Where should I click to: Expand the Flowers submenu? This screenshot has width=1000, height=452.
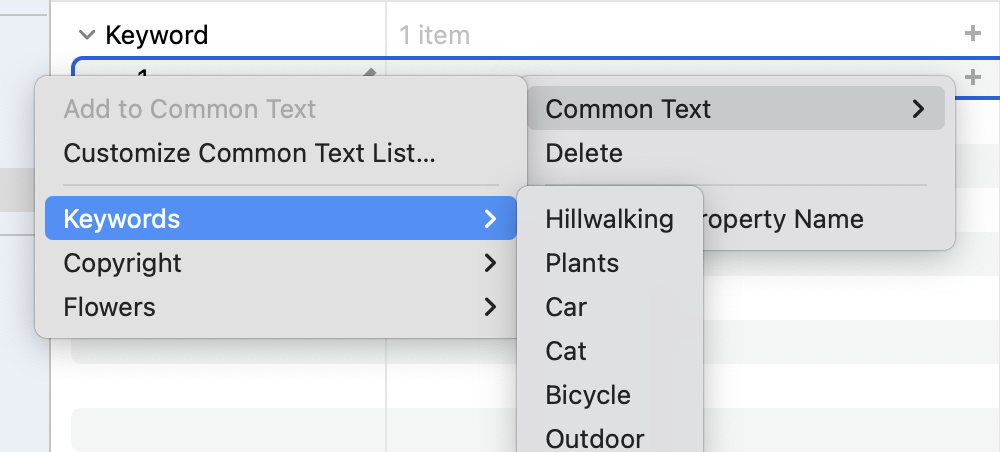click(281, 307)
